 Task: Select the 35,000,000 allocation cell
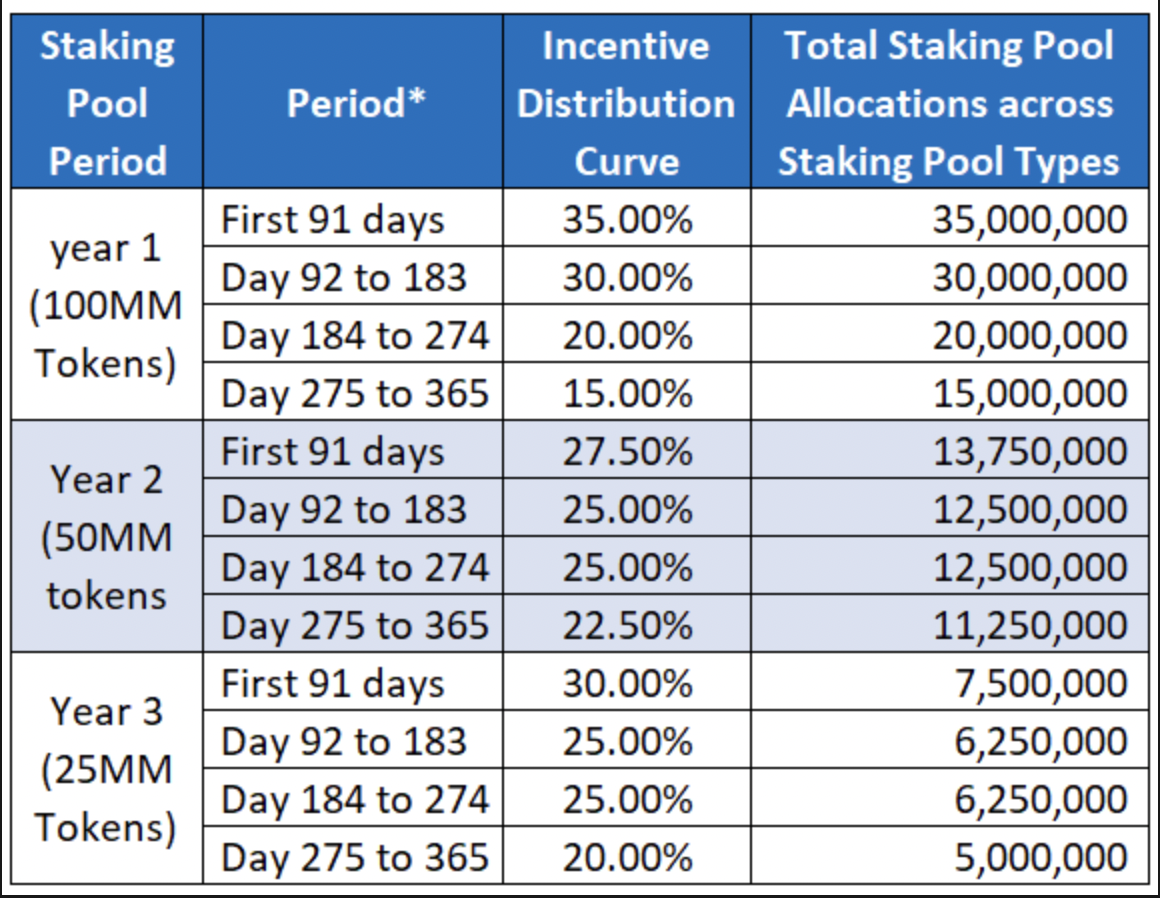pos(1029,219)
